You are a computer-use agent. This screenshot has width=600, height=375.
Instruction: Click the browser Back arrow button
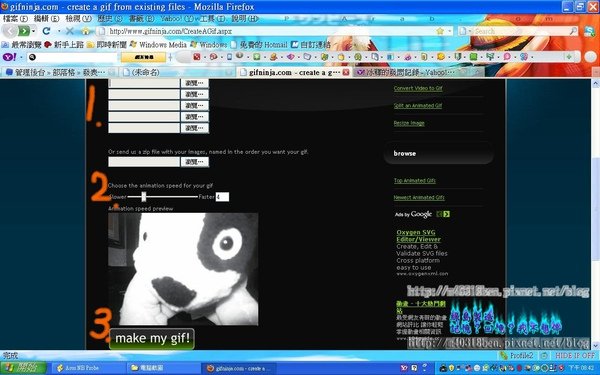pyautogui.click(x=10, y=31)
